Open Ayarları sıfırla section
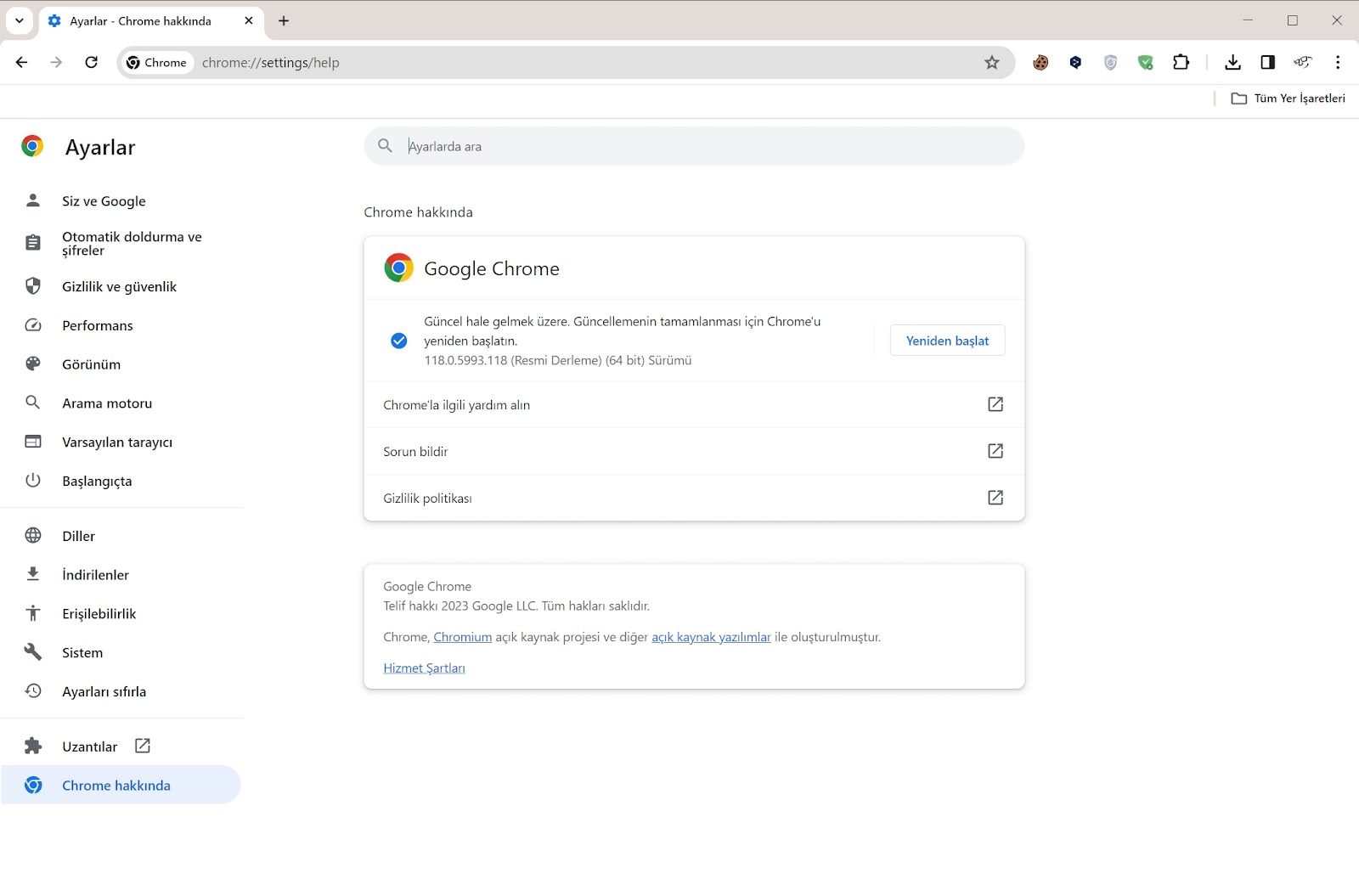 tap(121, 692)
